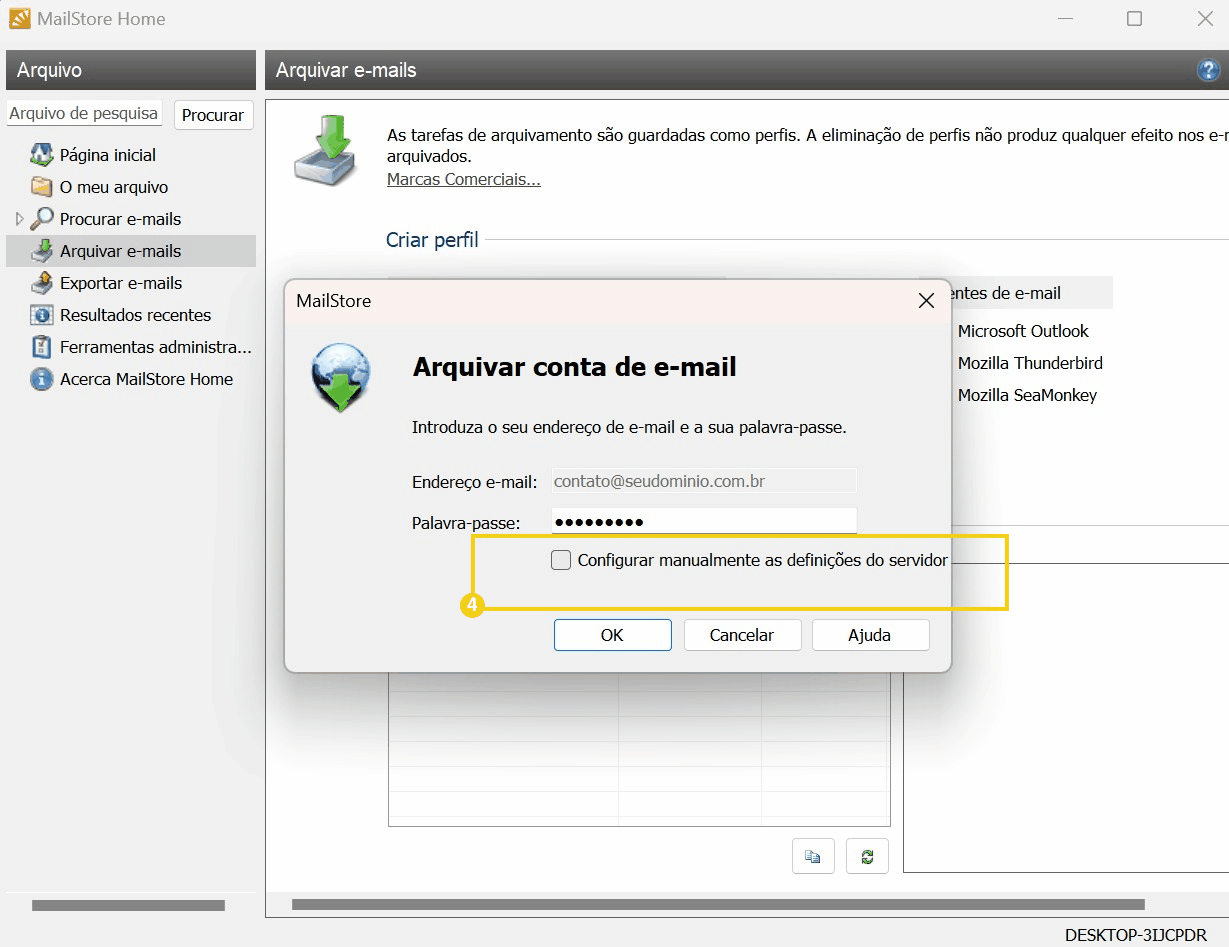The height and width of the screenshot is (947, 1229).
Task: Select the O meu arquivo folder icon
Action: pyautogui.click(x=41, y=187)
